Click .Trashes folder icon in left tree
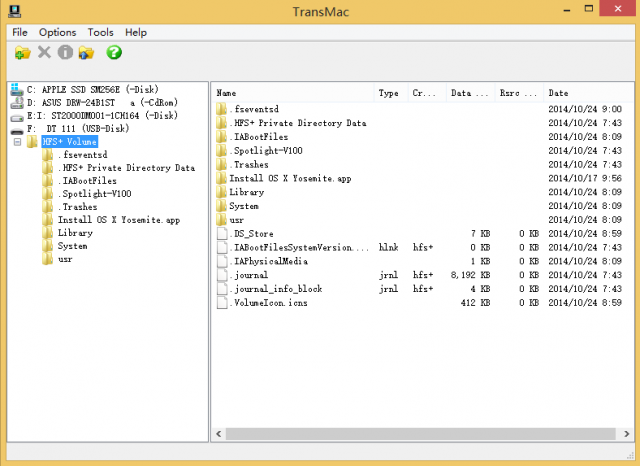640x466 pixels. point(47,206)
